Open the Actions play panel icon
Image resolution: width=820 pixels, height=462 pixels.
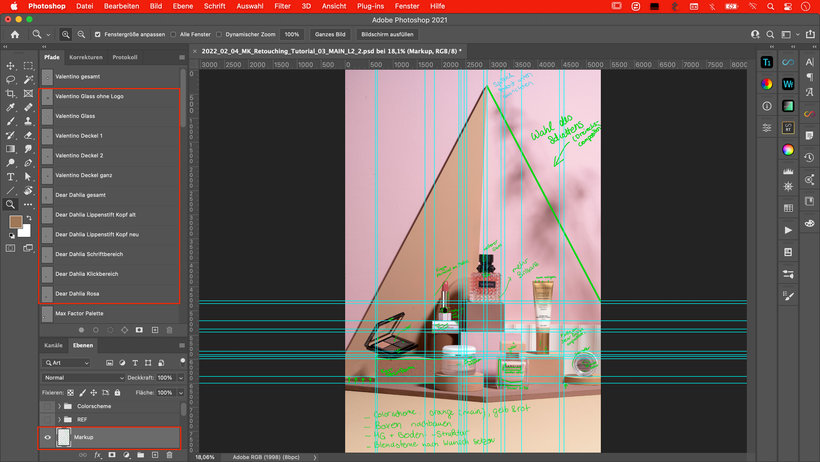coord(788,230)
